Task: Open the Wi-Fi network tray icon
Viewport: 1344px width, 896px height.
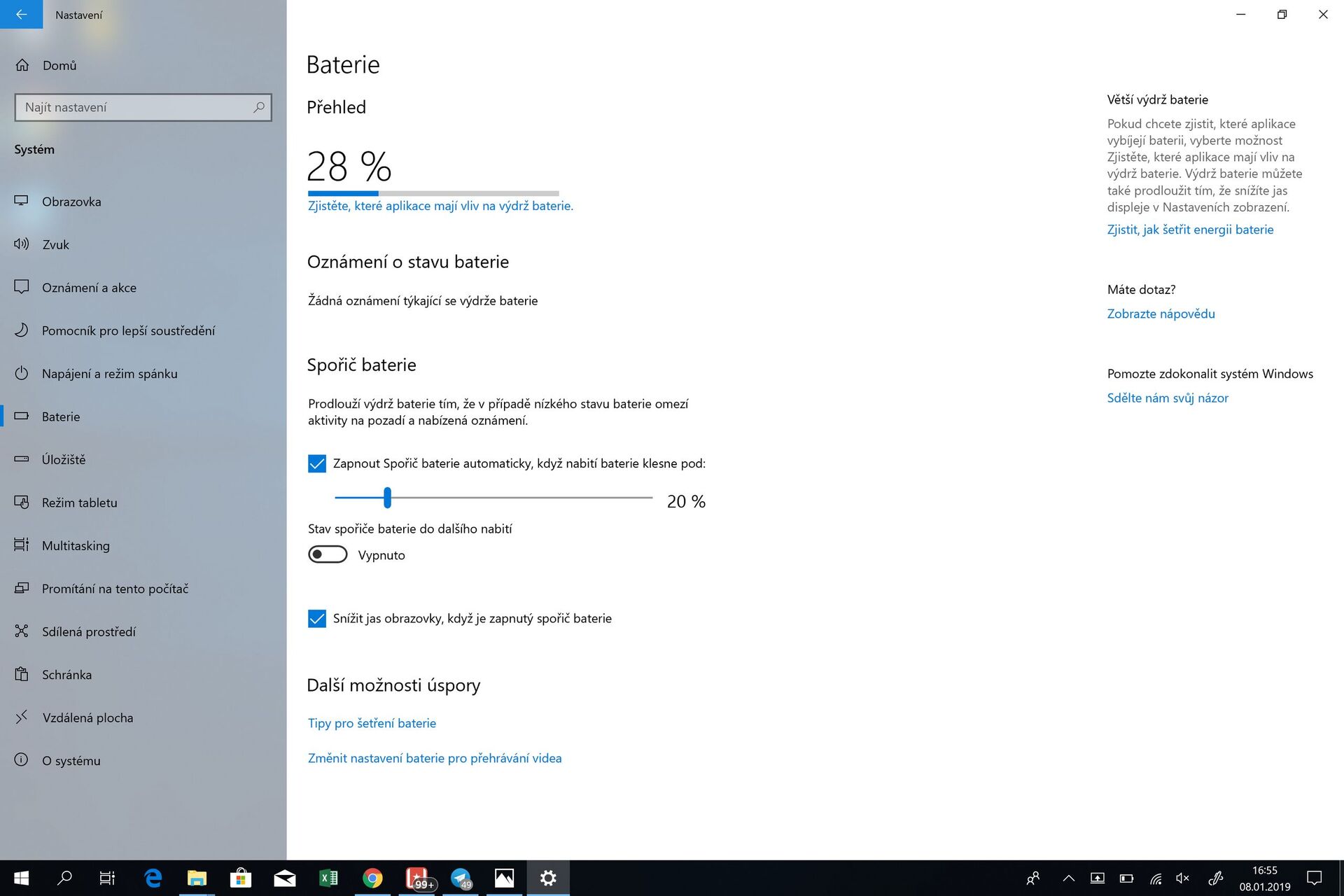Action: [1155, 878]
